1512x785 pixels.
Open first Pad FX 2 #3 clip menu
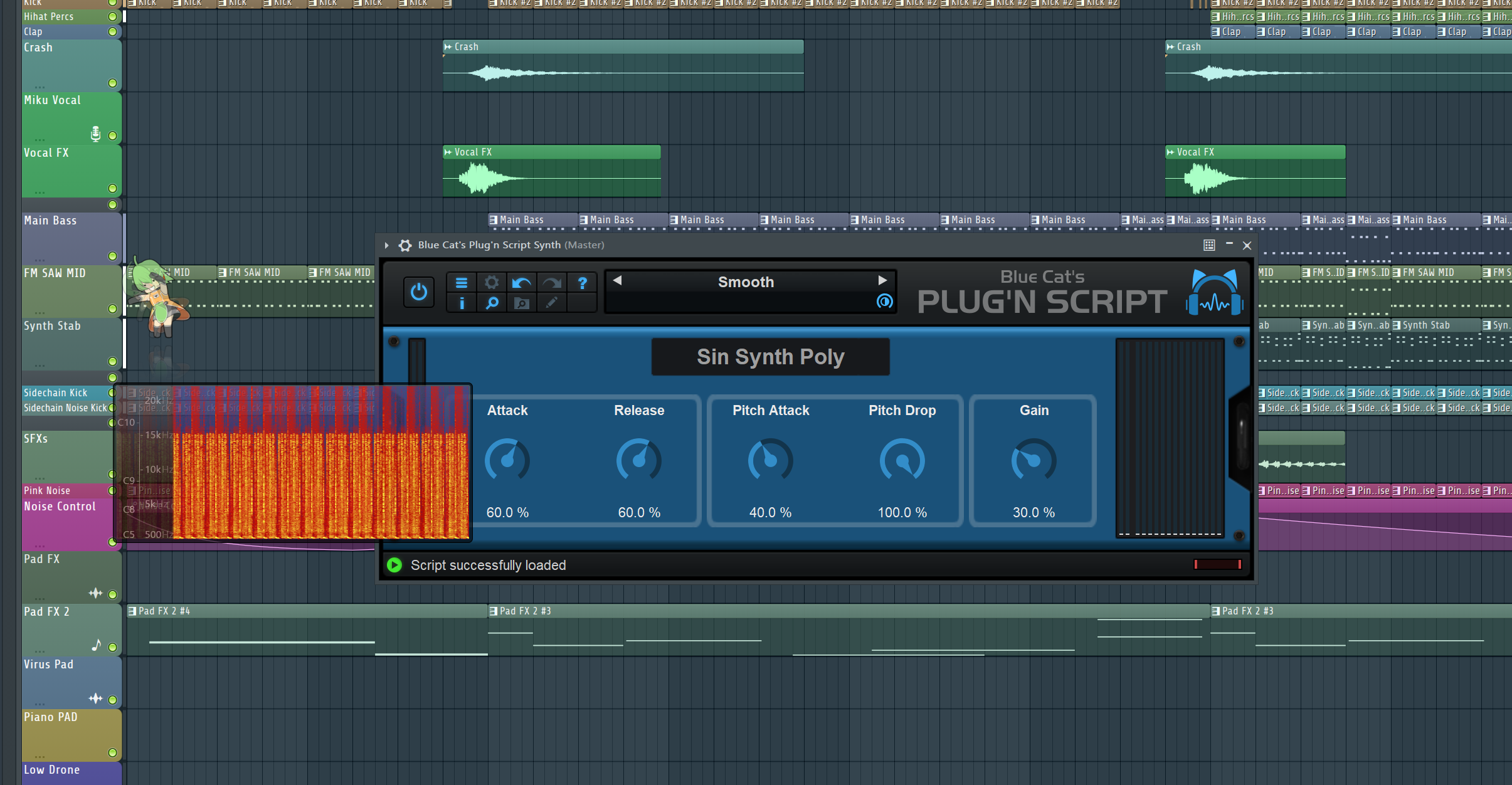coord(494,611)
